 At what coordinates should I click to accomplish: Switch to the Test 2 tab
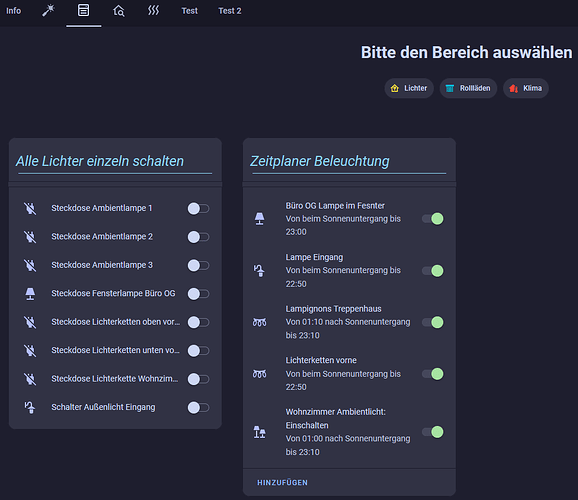pyautogui.click(x=230, y=11)
